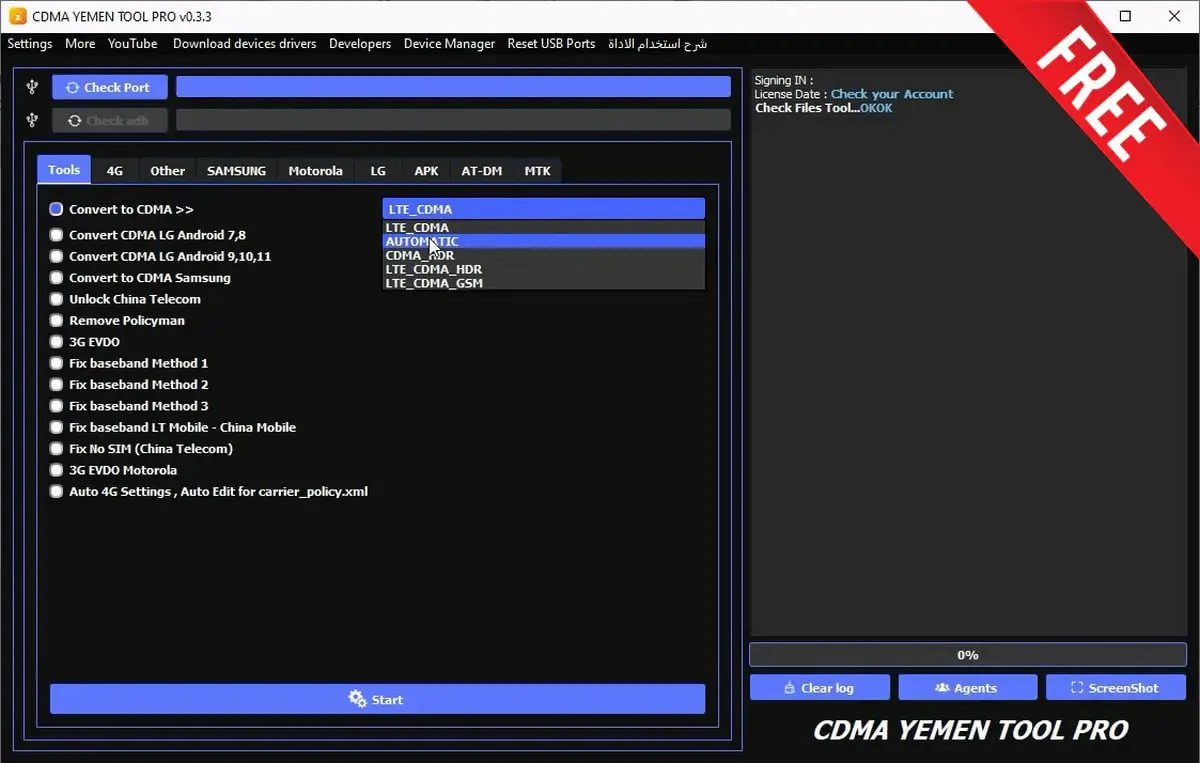Click the USB icon beside Check adb
Screen dimensions: 1200x763
click(x=33, y=120)
